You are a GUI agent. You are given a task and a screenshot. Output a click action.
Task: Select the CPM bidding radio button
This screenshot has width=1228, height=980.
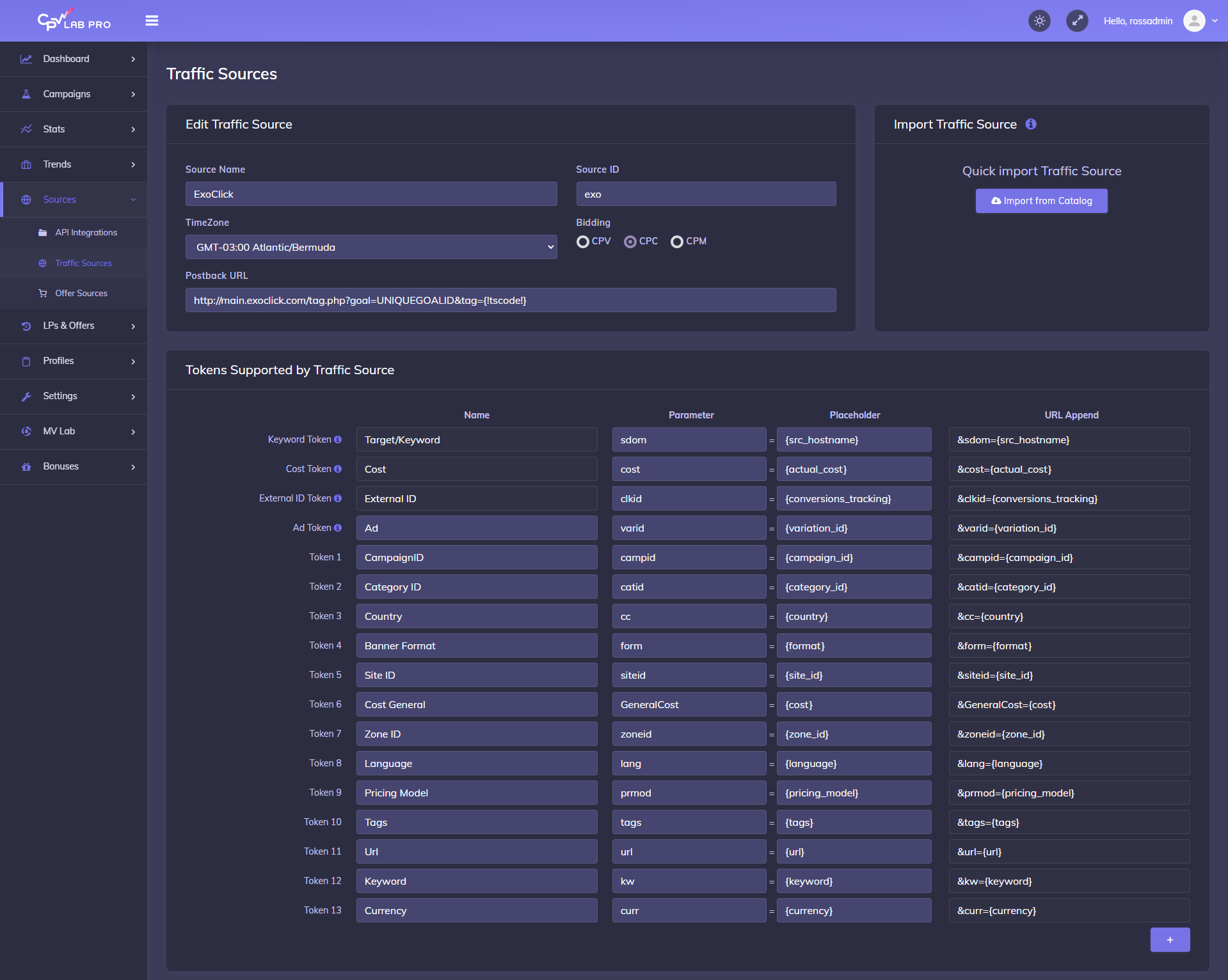pos(677,242)
